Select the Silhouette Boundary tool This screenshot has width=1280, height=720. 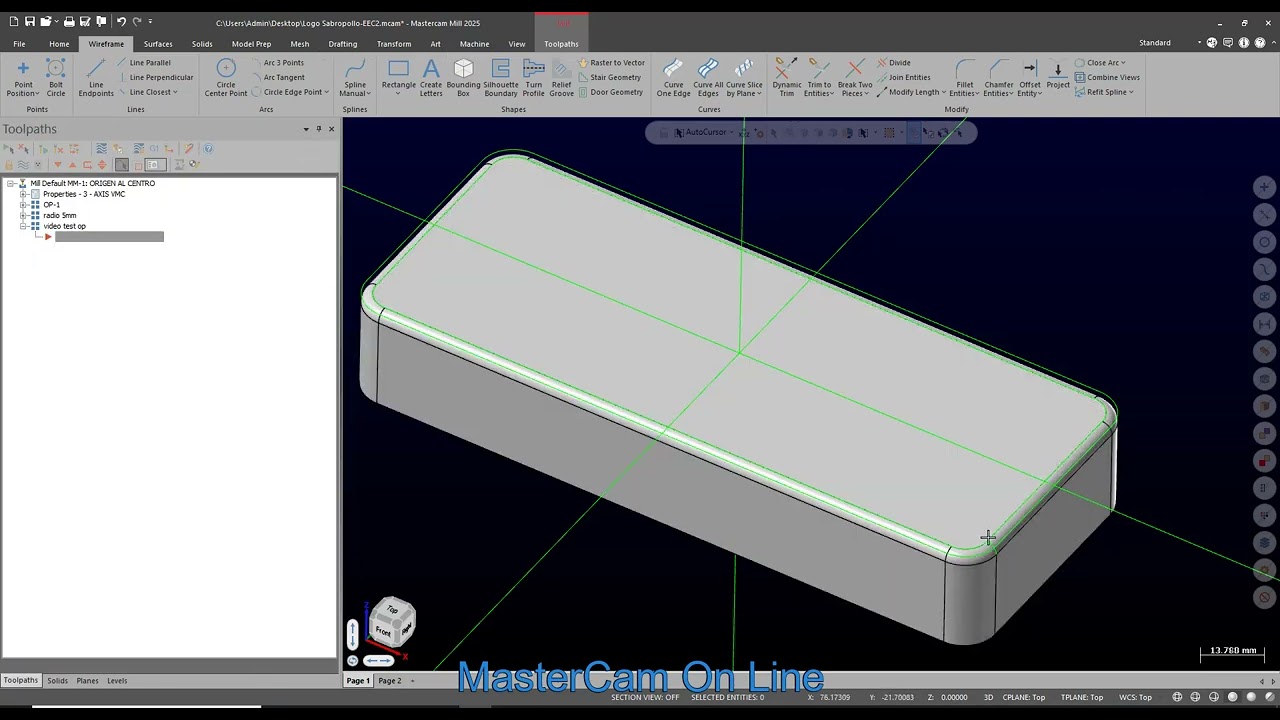501,77
